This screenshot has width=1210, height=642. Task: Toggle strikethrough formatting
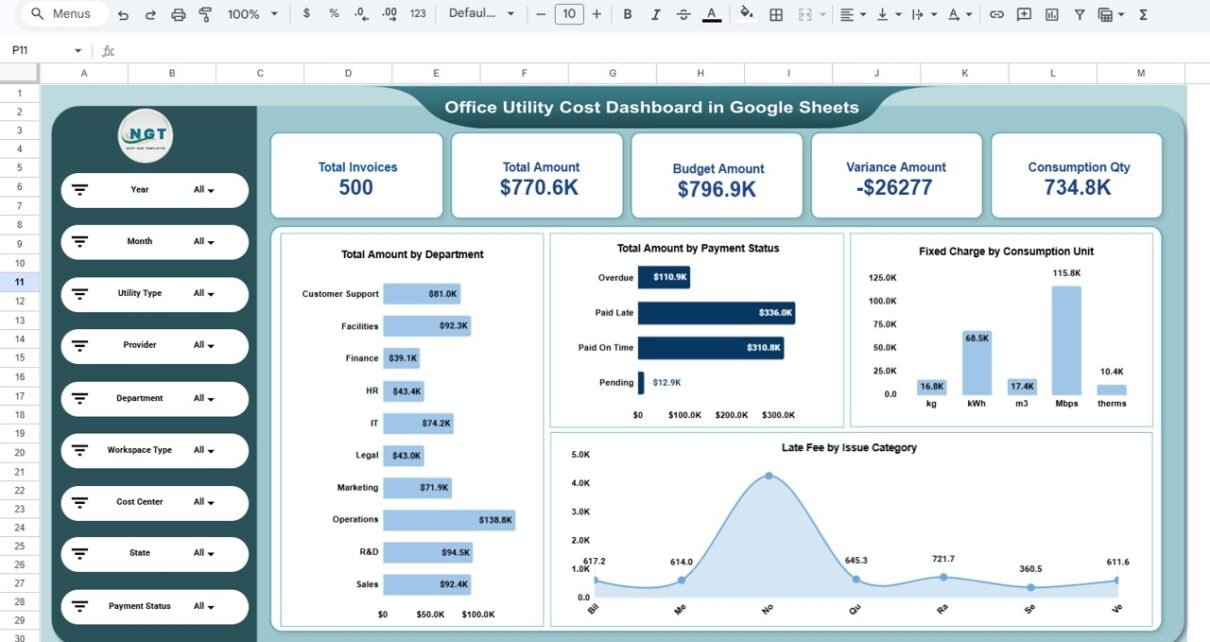683,14
